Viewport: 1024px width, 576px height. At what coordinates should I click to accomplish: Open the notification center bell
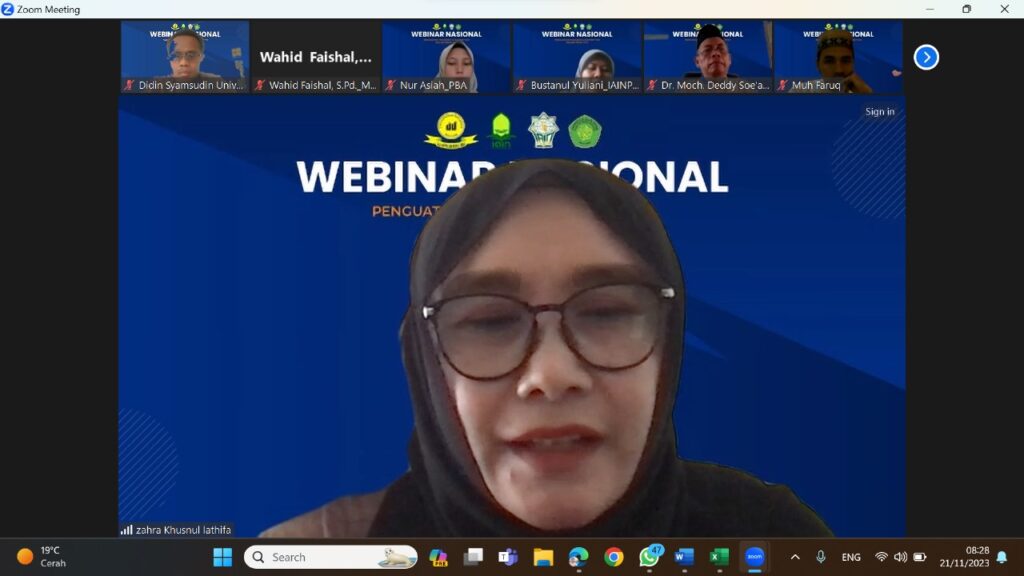click(x=1002, y=557)
